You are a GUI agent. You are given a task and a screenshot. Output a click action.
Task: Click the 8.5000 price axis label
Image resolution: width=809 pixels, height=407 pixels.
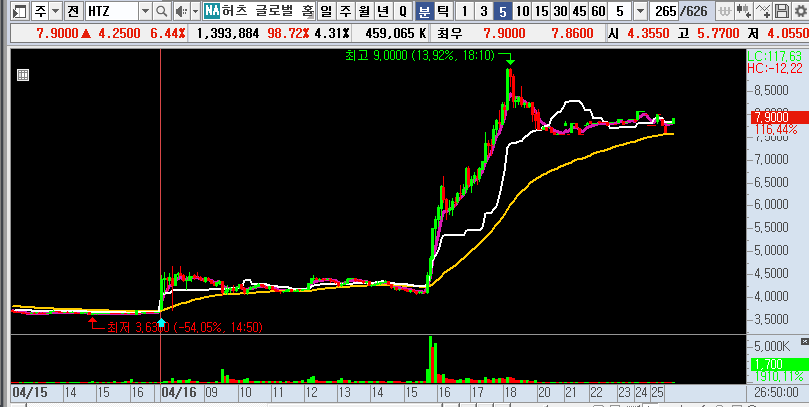tap(771, 91)
